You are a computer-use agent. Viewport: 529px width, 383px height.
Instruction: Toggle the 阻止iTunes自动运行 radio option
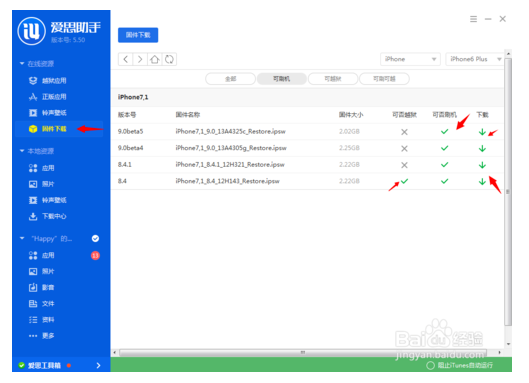pyautogui.click(x=430, y=365)
